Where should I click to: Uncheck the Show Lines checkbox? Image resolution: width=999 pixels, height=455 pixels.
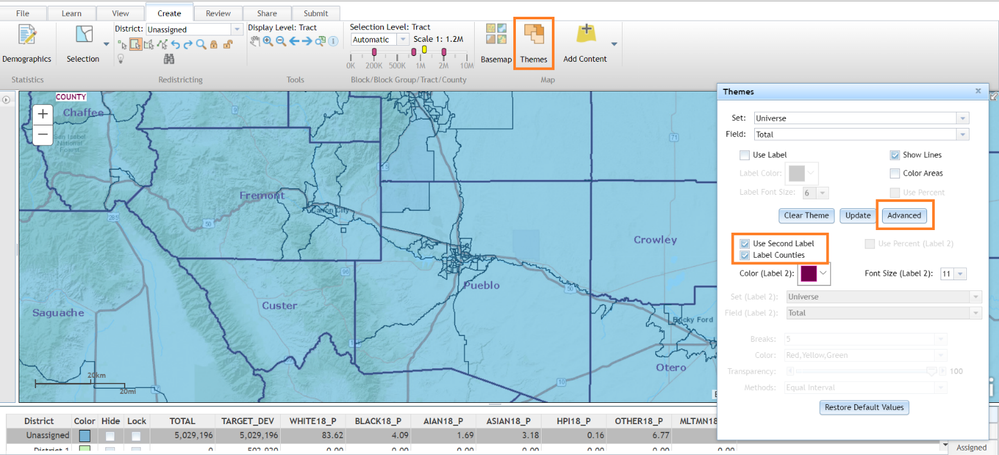click(x=895, y=155)
